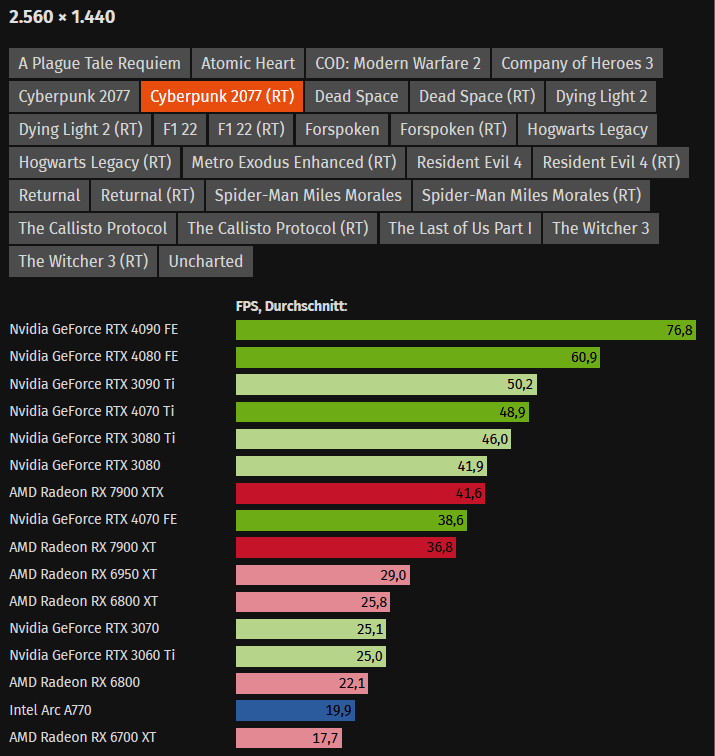Click the RTX 3080 Ti bar showing 46,0
The width and height of the screenshot is (715, 756).
373,438
